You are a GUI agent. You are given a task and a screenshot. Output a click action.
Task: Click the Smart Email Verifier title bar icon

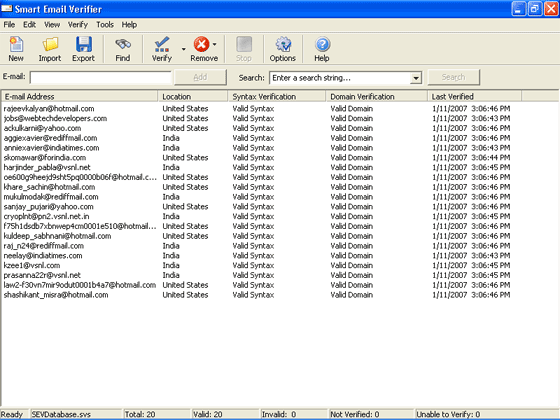(6, 9)
